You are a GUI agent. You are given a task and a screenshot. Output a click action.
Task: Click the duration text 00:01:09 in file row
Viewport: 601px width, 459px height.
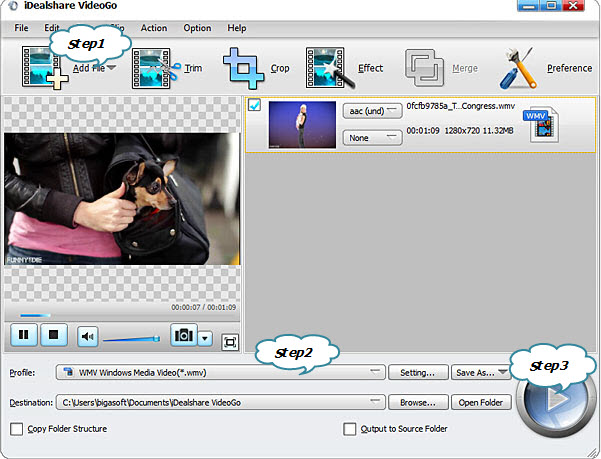[x=423, y=131]
